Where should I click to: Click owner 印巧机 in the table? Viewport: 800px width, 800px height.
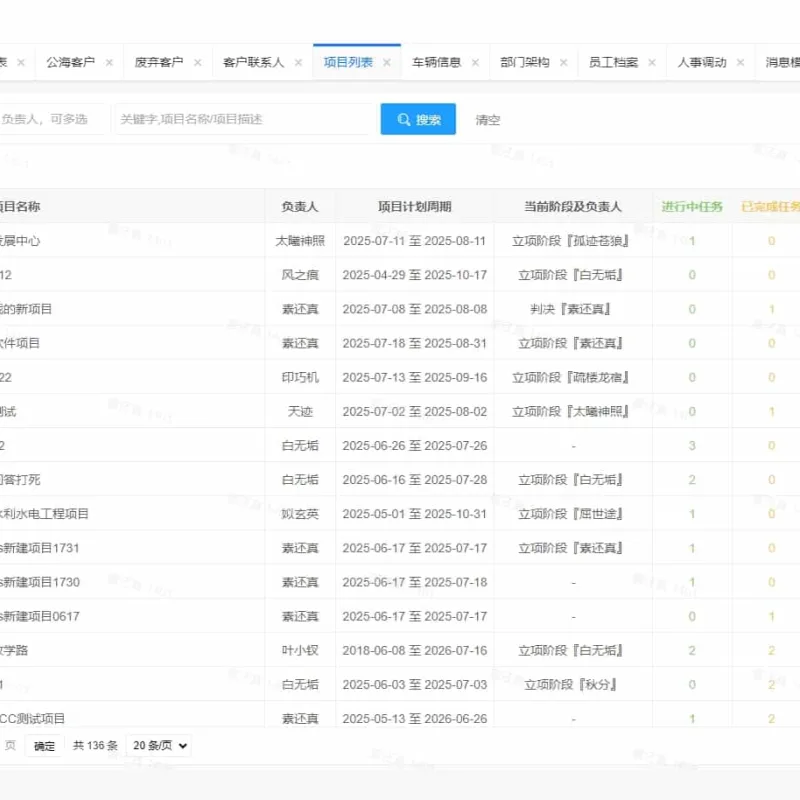tap(300, 378)
